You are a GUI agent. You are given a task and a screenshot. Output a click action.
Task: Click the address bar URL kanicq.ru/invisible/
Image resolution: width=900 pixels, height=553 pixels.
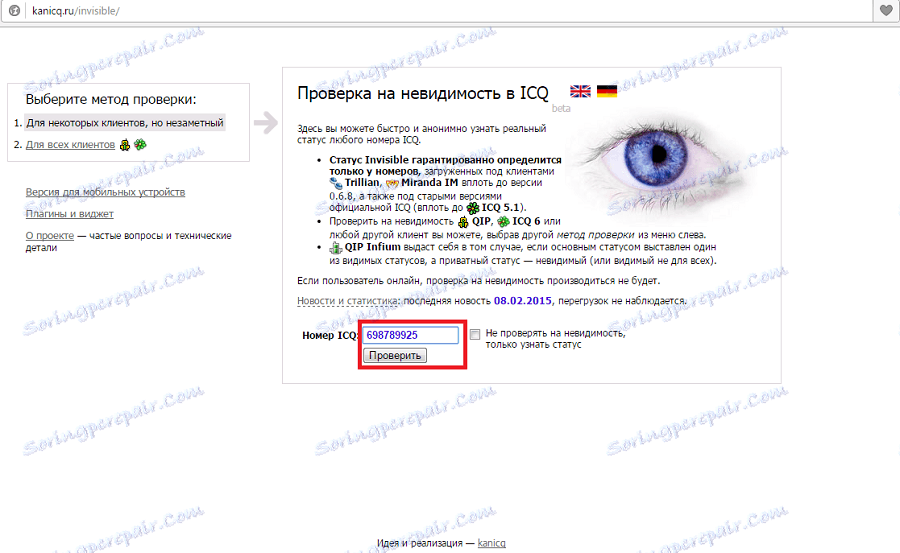76,11
